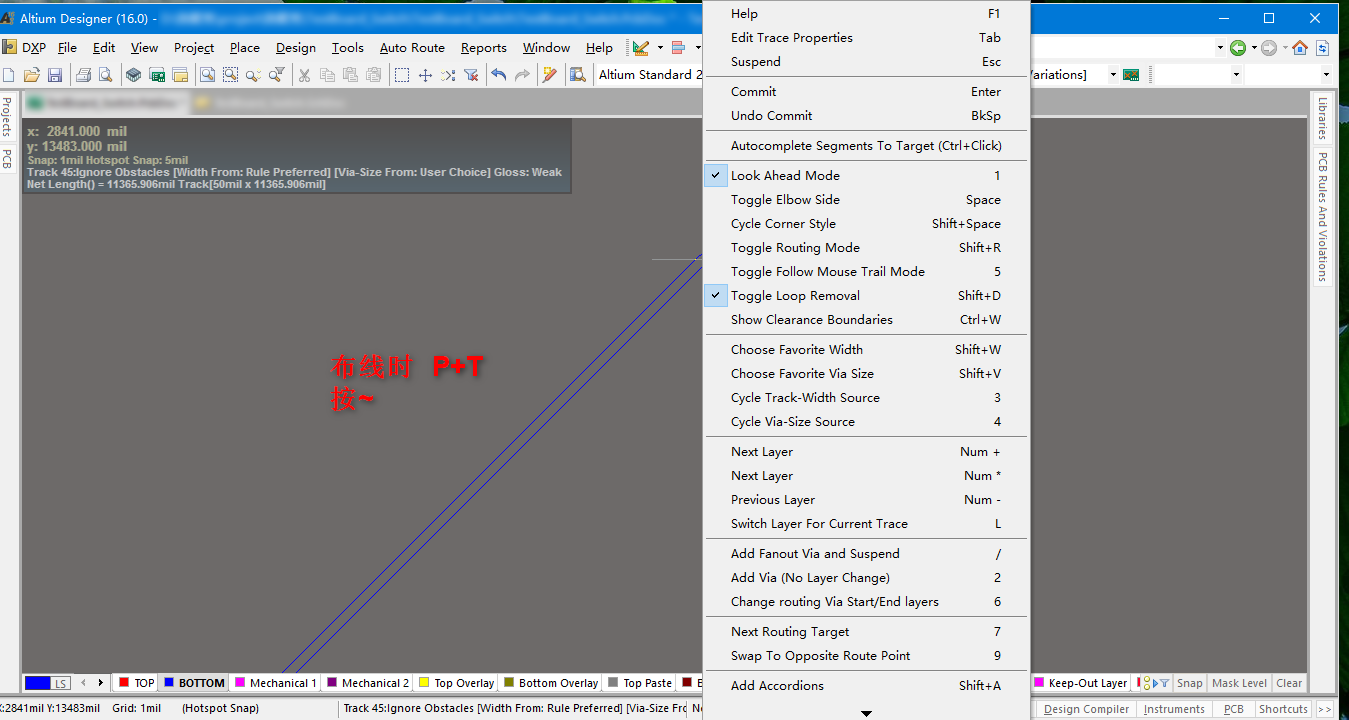The width and height of the screenshot is (1349, 720).
Task: Go to the Home page icon
Action: click(1300, 48)
